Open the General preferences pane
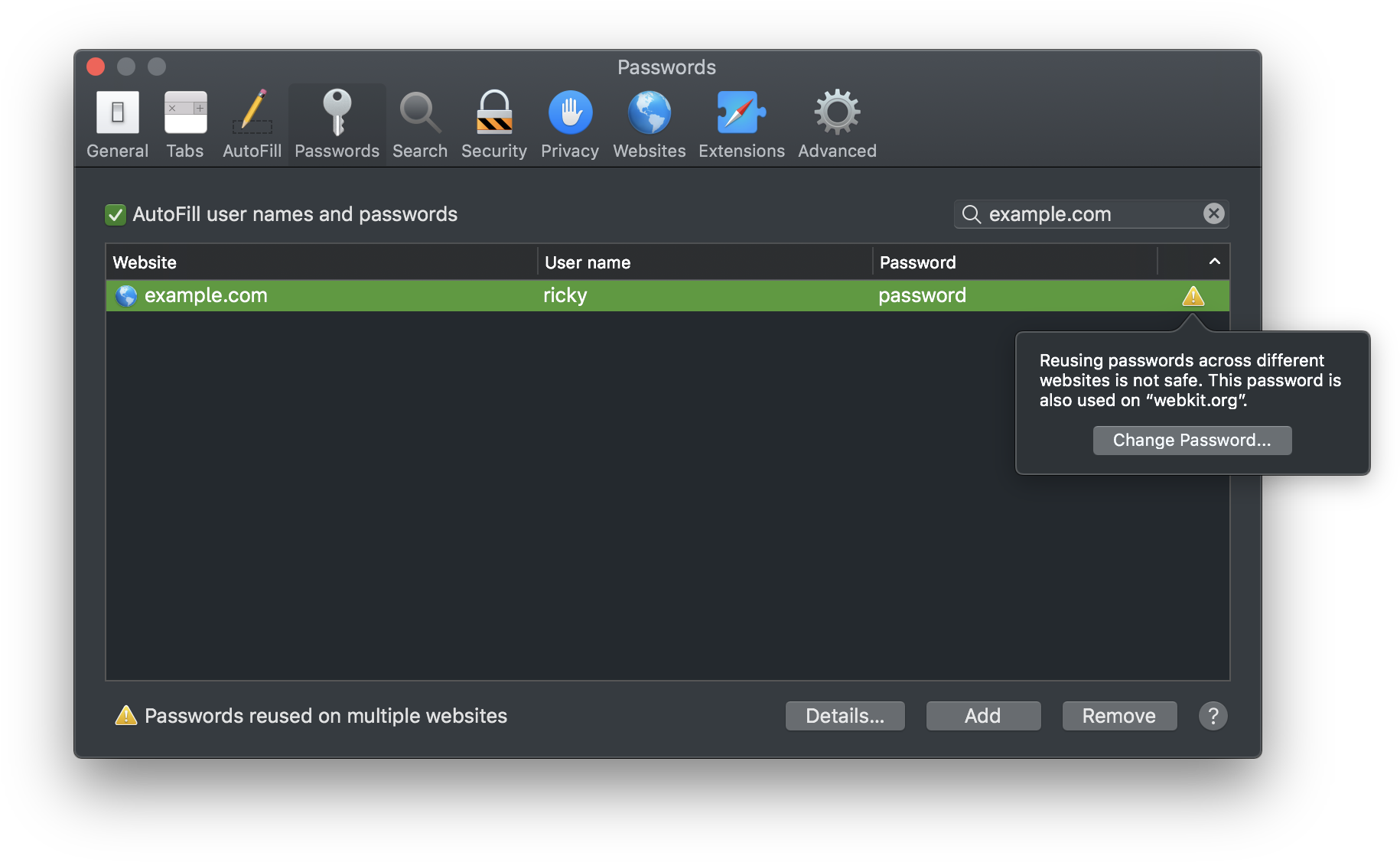The image size is (1400, 862). pyautogui.click(x=117, y=124)
